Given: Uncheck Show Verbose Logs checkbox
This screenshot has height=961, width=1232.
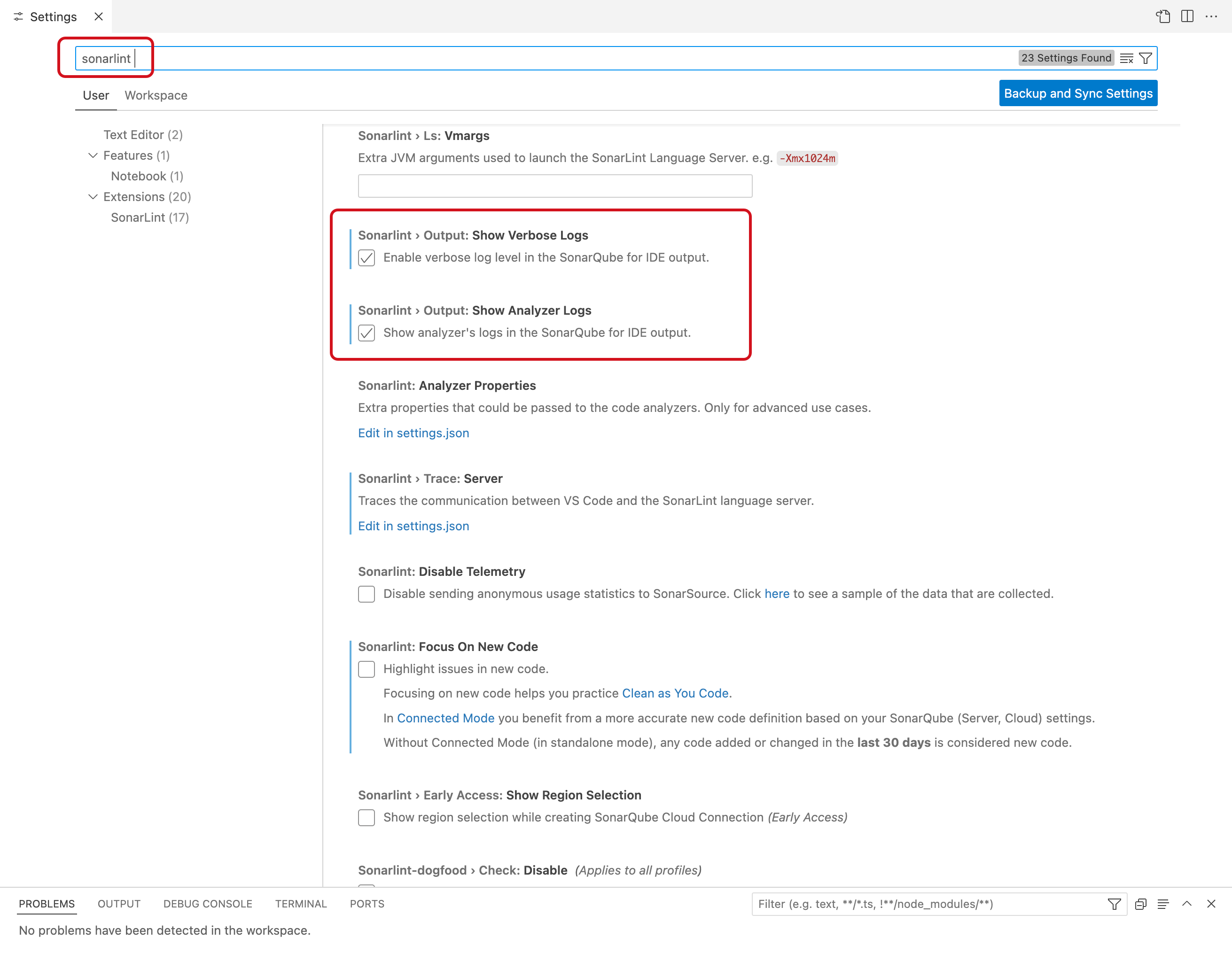Looking at the screenshot, I should point(366,258).
